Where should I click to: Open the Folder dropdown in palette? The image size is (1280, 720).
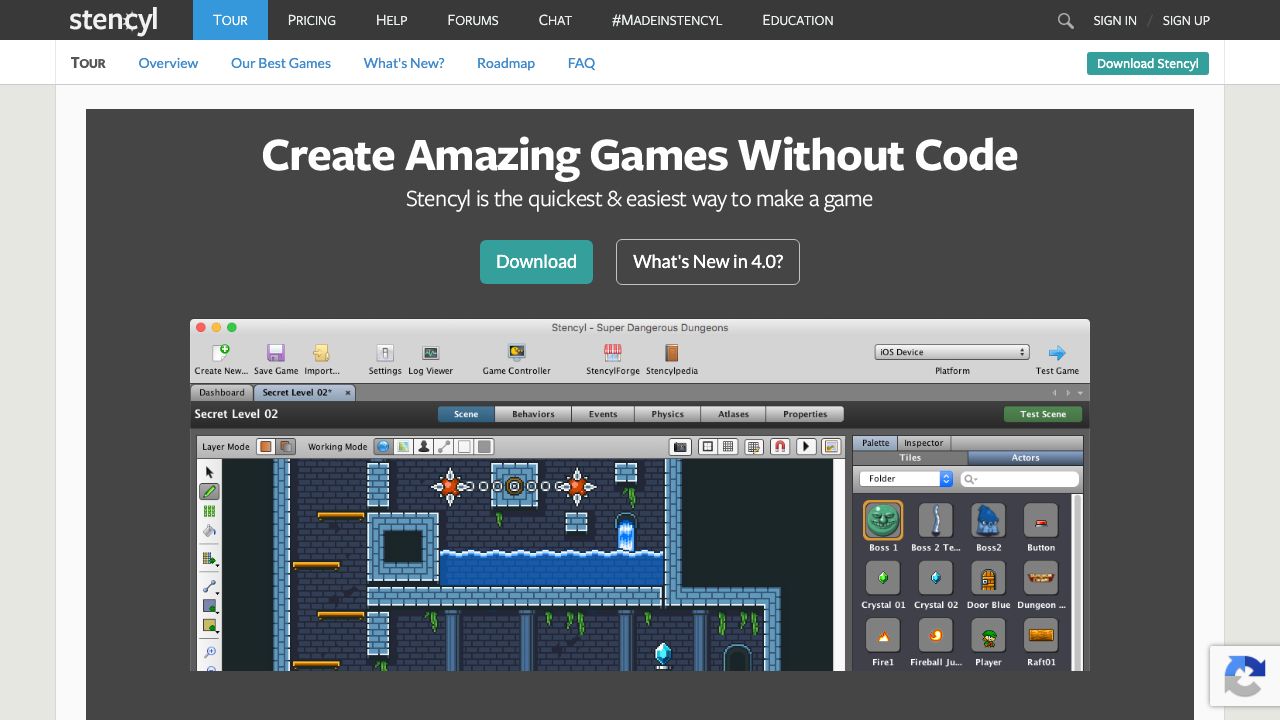click(x=907, y=479)
